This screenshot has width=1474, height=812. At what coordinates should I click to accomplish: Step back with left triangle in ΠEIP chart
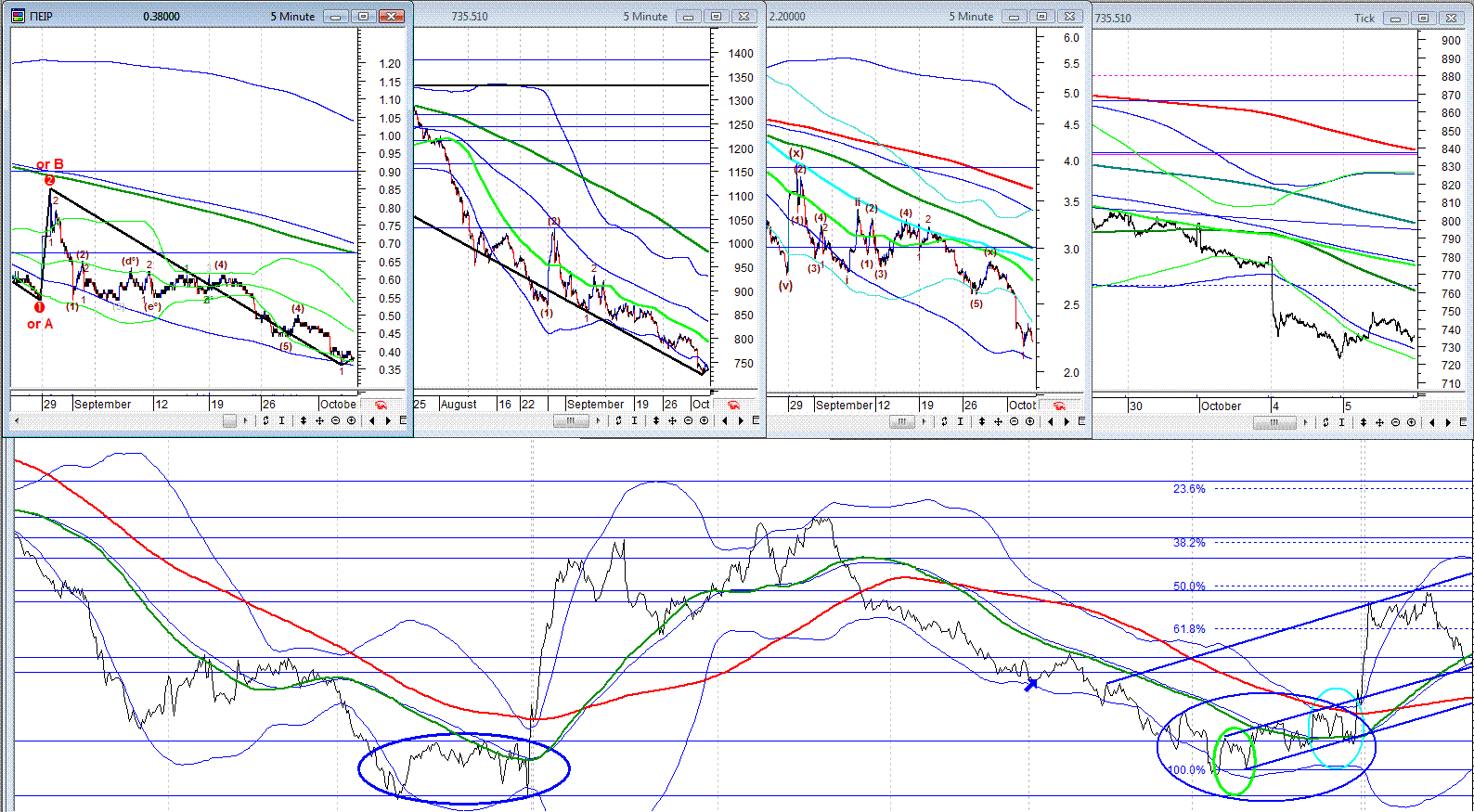[x=372, y=420]
